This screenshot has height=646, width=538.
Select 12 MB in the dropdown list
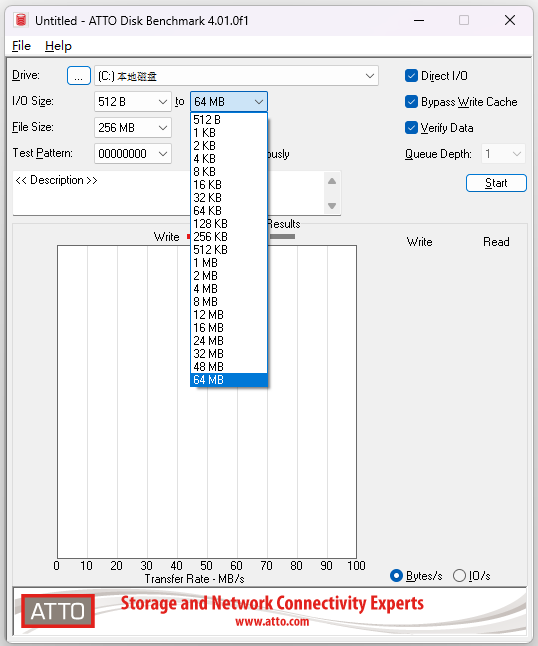pos(229,315)
